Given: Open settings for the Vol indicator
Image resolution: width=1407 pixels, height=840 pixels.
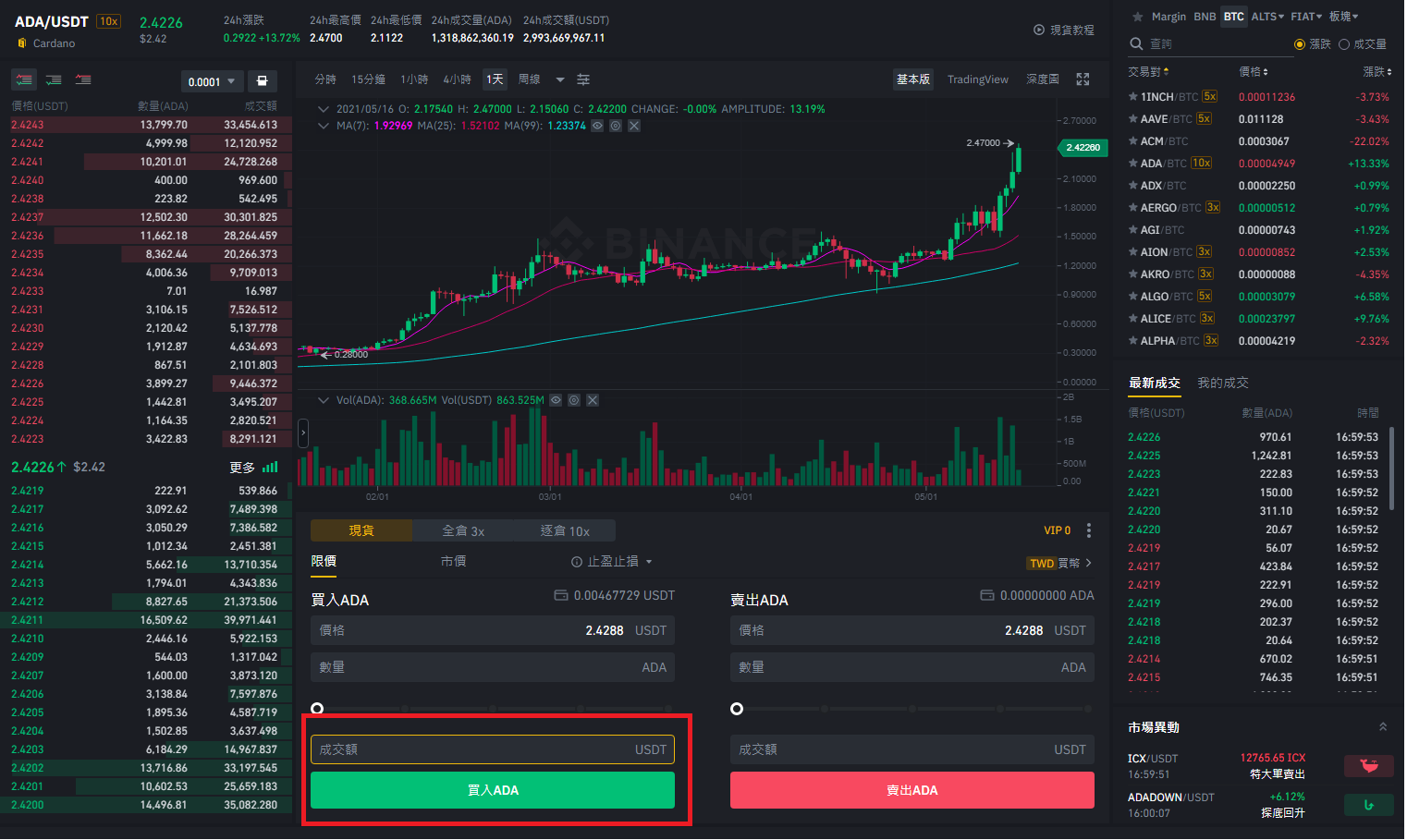Looking at the screenshot, I should [x=574, y=400].
